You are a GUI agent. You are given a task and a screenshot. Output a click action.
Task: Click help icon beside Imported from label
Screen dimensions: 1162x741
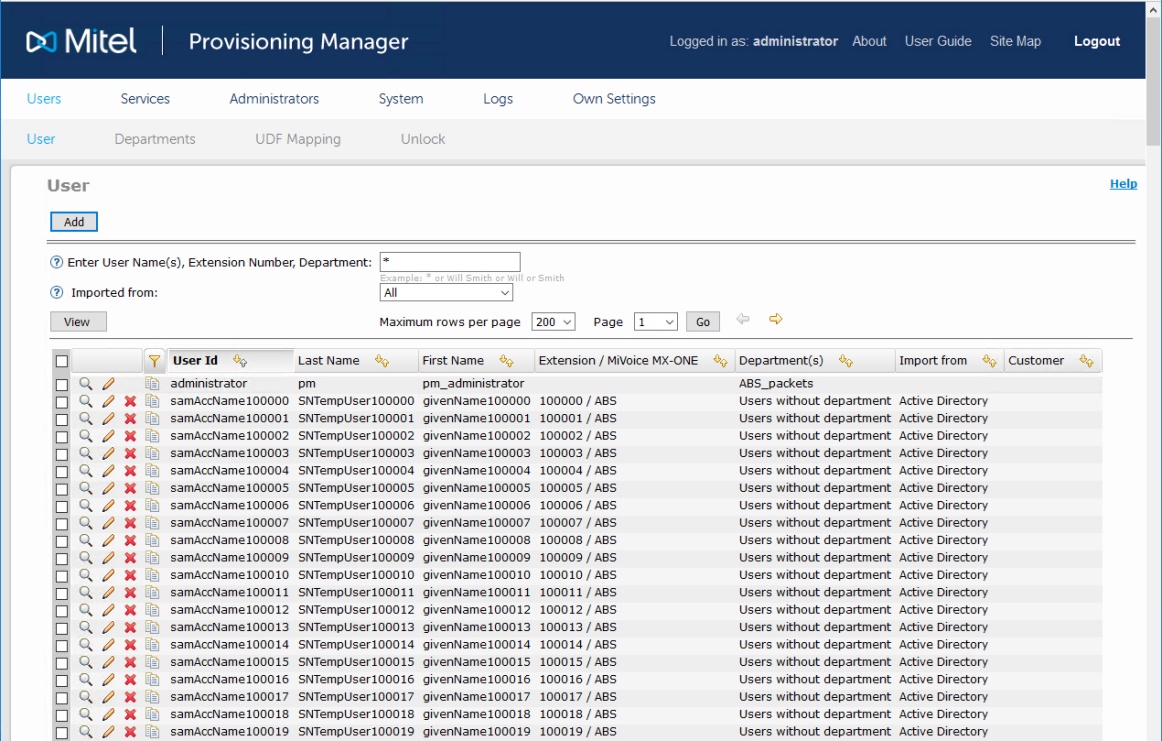(x=57, y=293)
